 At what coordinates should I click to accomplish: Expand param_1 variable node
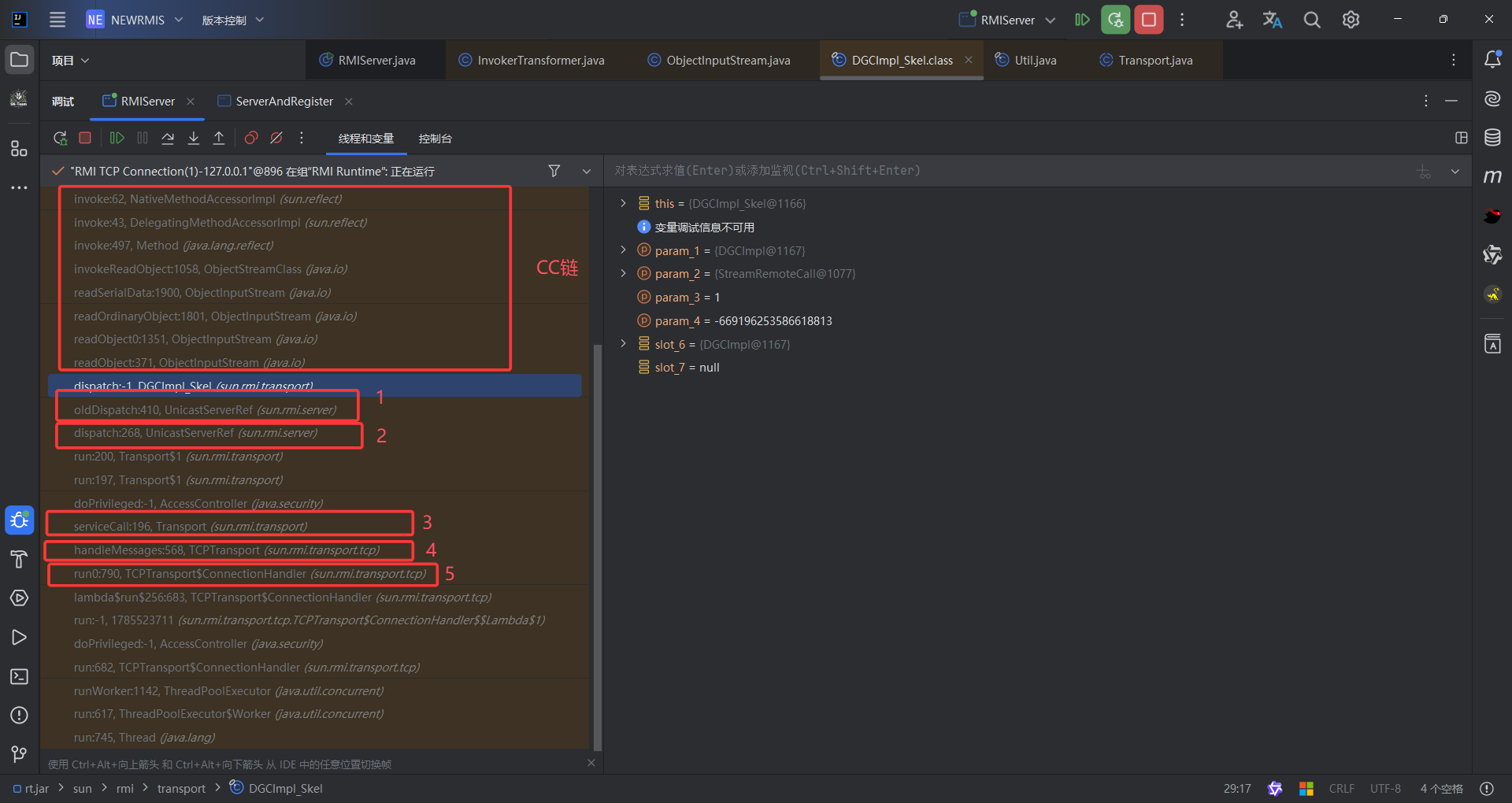(x=623, y=250)
